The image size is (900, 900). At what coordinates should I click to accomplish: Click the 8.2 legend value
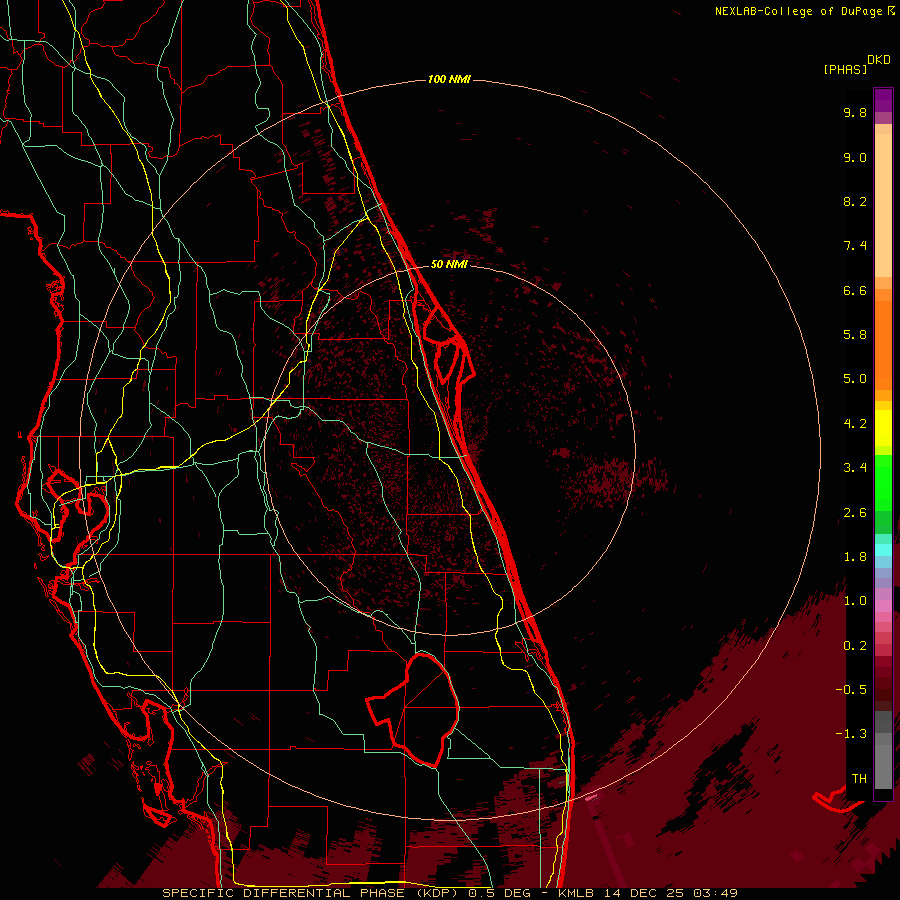coord(855,201)
